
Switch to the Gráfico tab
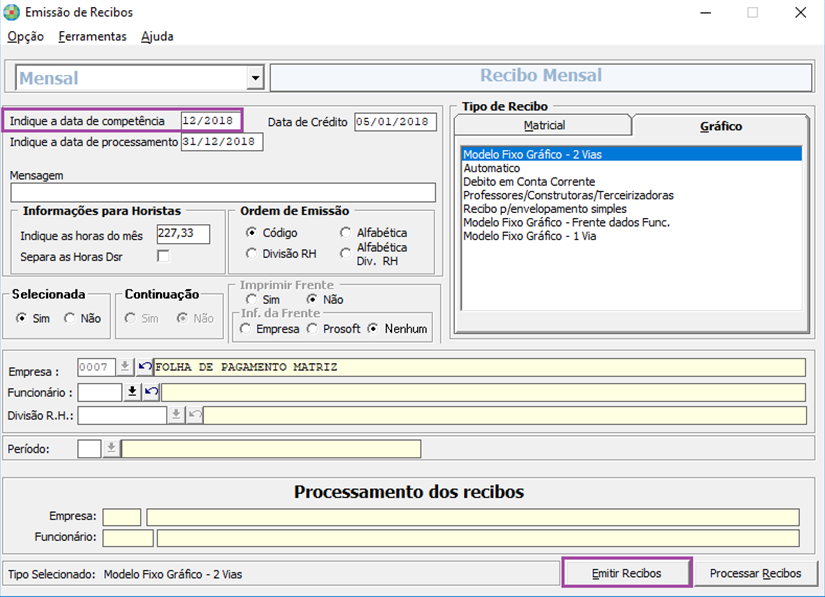click(720, 126)
